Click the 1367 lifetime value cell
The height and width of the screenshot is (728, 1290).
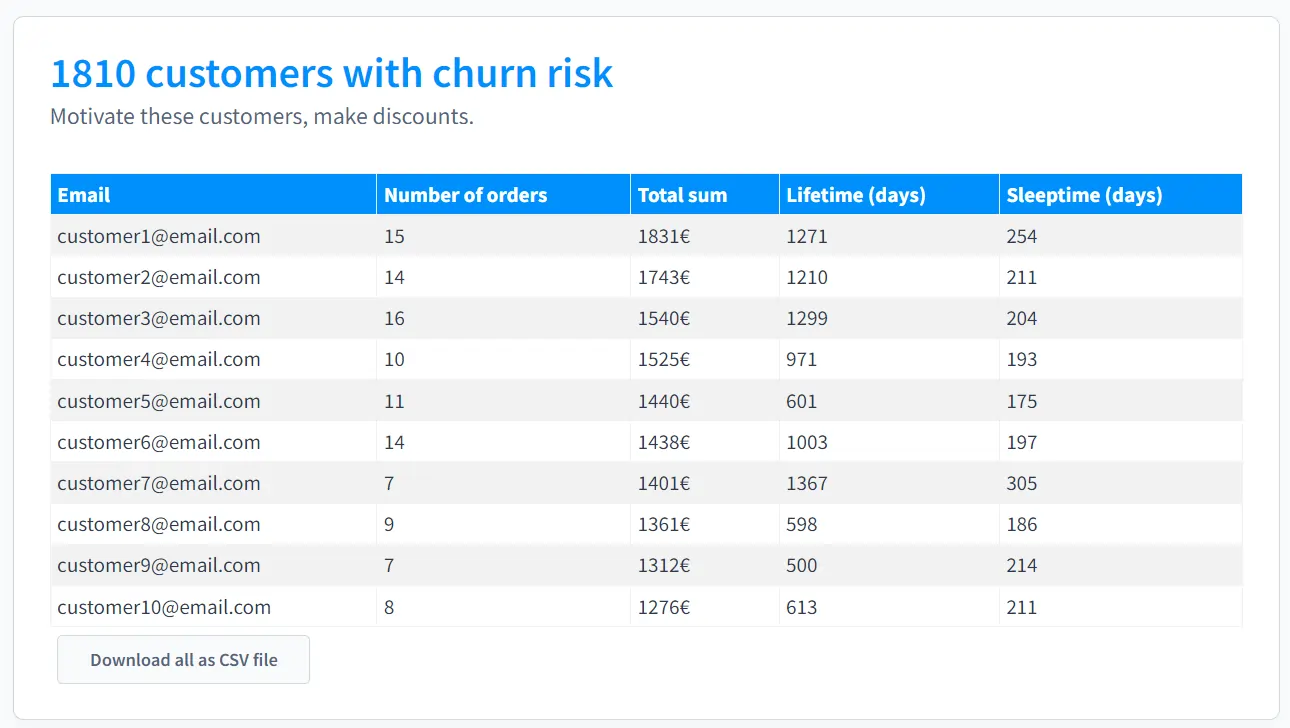coord(889,483)
